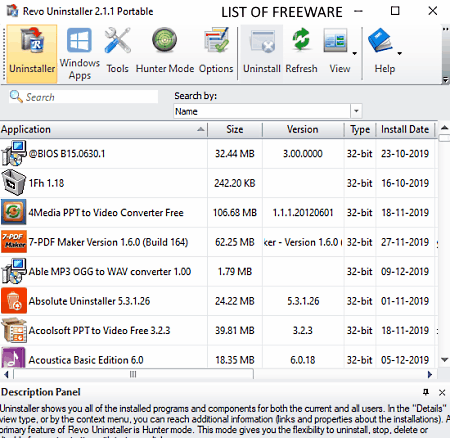
Task: Click the 3.00.0000 version cell
Action: tap(303, 154)
